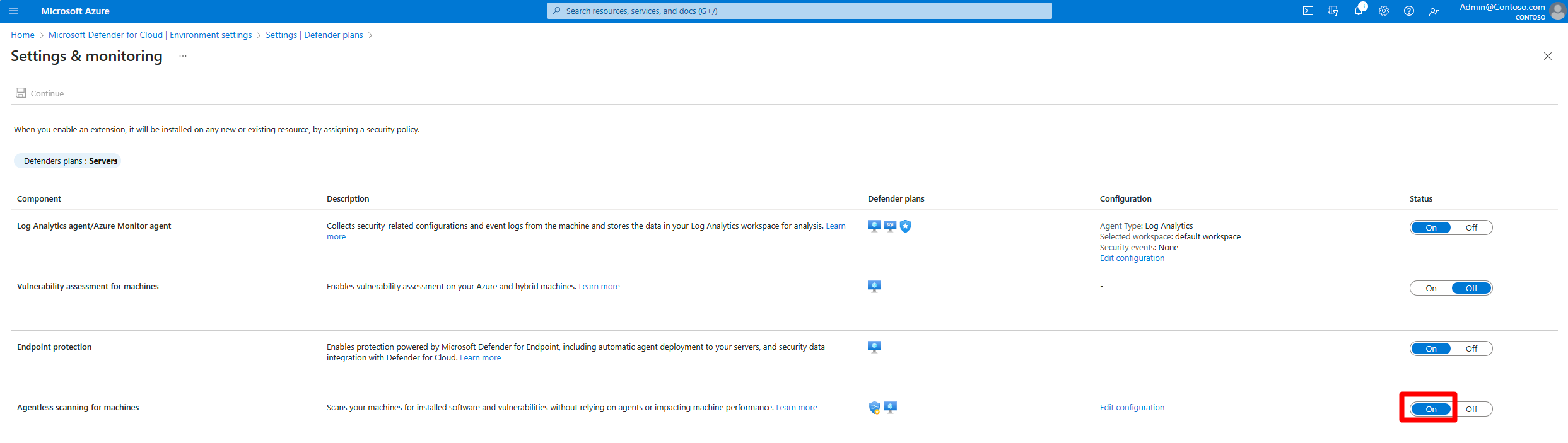This screenshot has height=443, width=1568.
Task: Click 'Agent Type: Log Analytics' text
Action: [1147, 226]
